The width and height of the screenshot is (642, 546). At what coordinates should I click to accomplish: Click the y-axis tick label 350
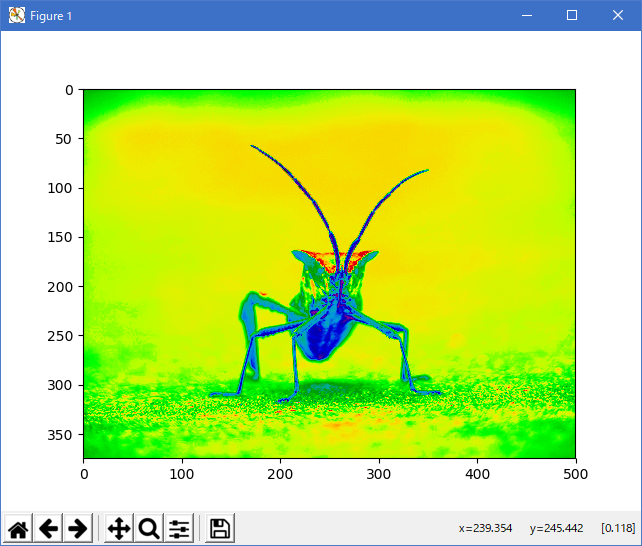[x=60, y=435]
